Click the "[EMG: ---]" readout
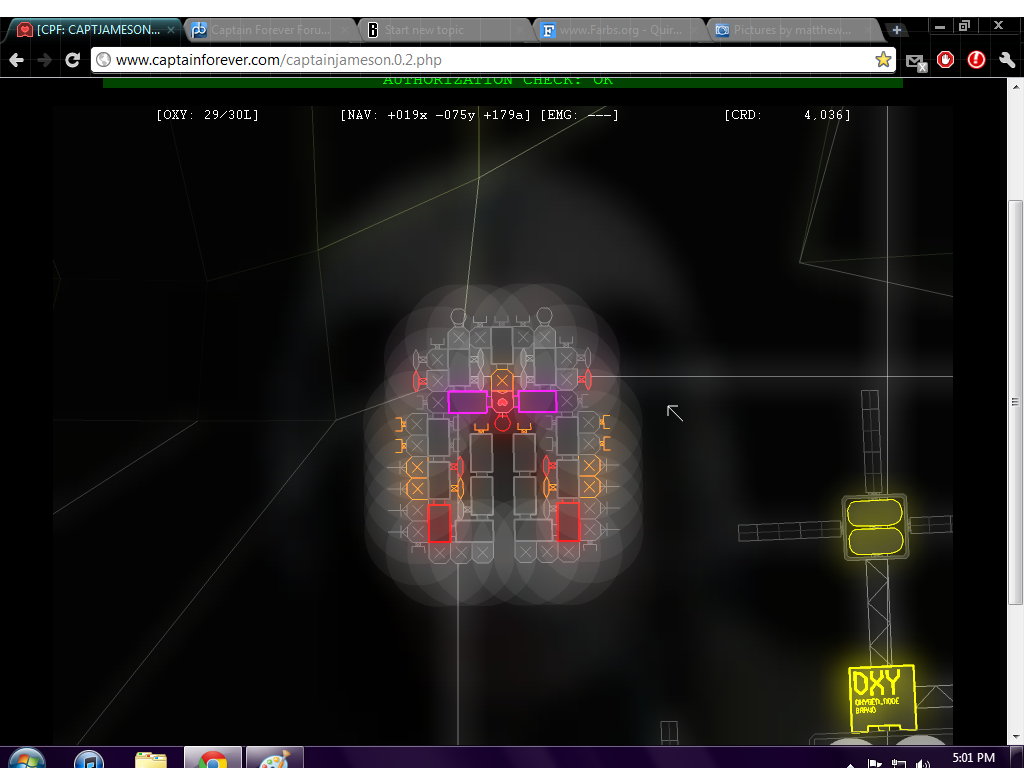Viewport: 1024px width, 768px height. point(579,115)
